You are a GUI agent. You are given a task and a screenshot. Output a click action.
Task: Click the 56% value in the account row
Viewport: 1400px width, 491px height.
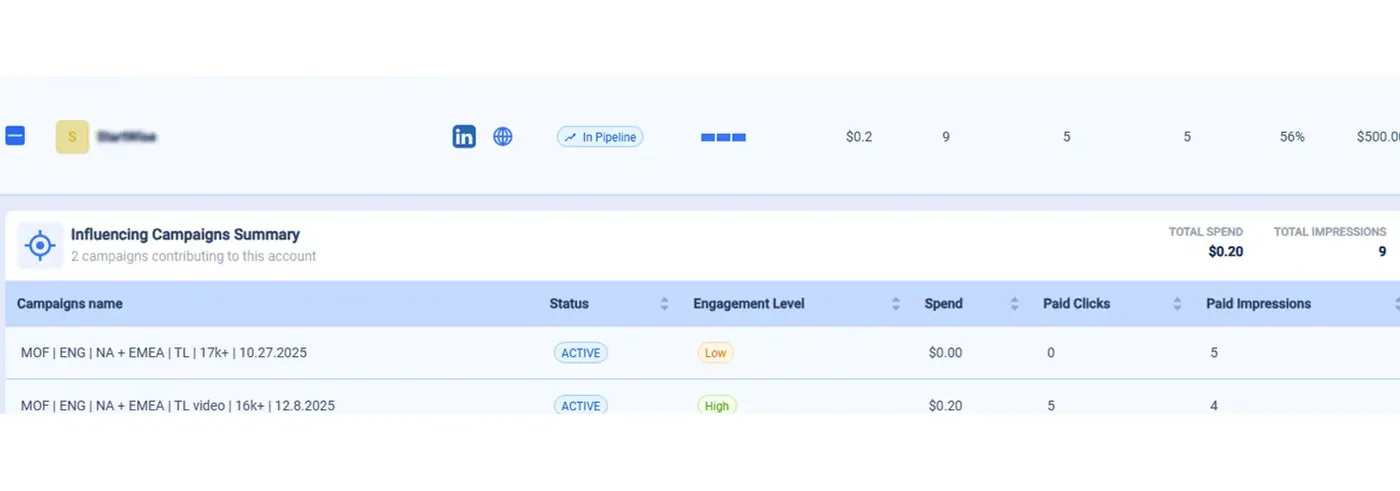1292,137
